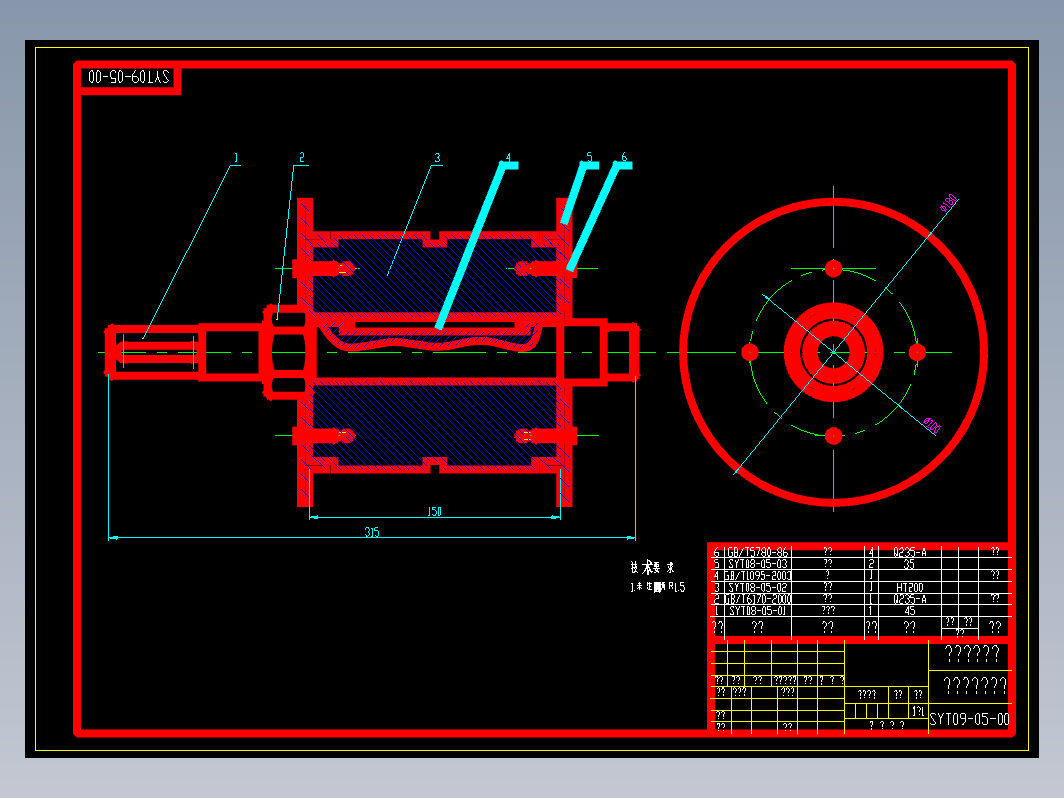Select part callout number 4

[x=508, y=158]
